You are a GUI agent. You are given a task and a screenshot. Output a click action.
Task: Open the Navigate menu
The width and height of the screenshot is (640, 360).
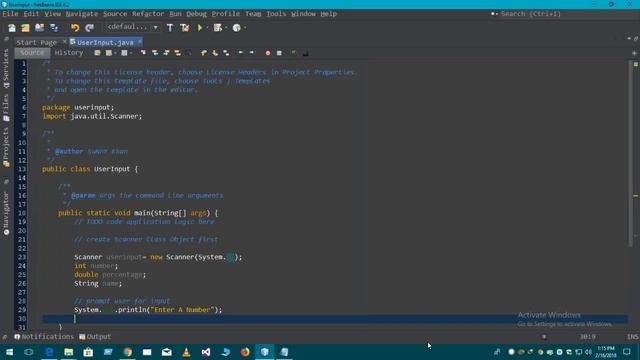click(82, 13)
